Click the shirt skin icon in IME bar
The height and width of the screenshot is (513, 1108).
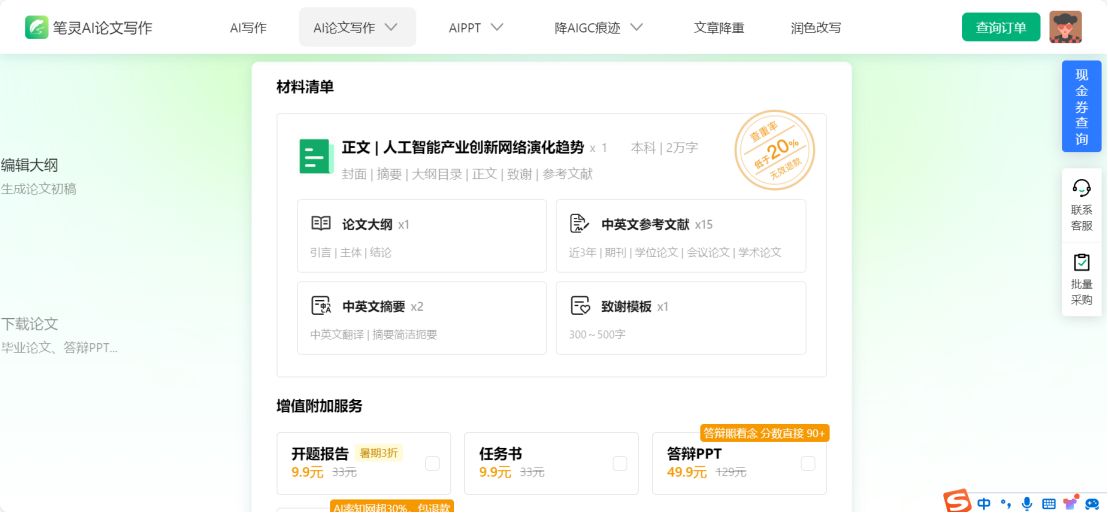(x=1070, y=503)
